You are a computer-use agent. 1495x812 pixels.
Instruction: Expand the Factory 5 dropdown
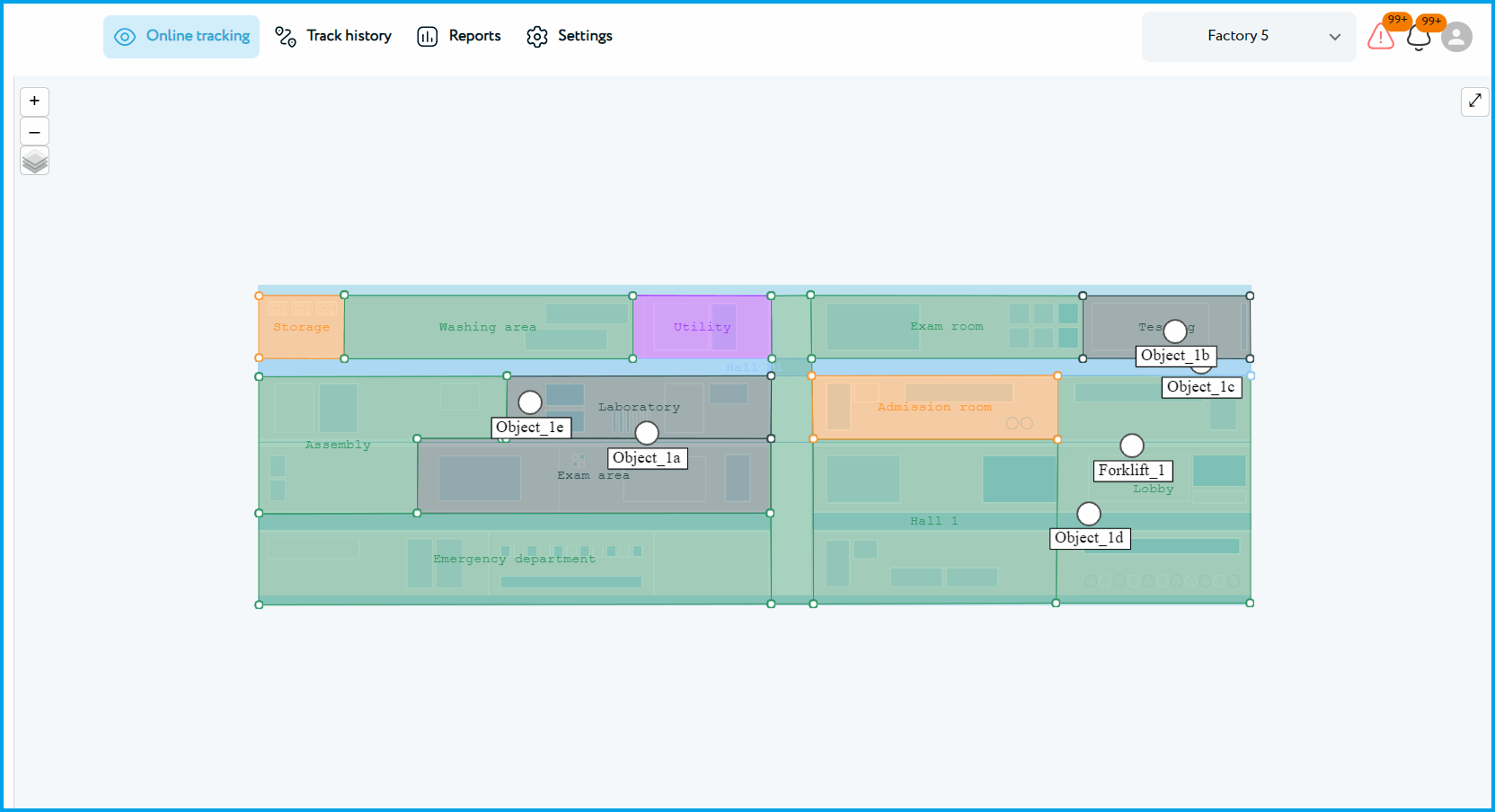click(x=1237, y=36)
